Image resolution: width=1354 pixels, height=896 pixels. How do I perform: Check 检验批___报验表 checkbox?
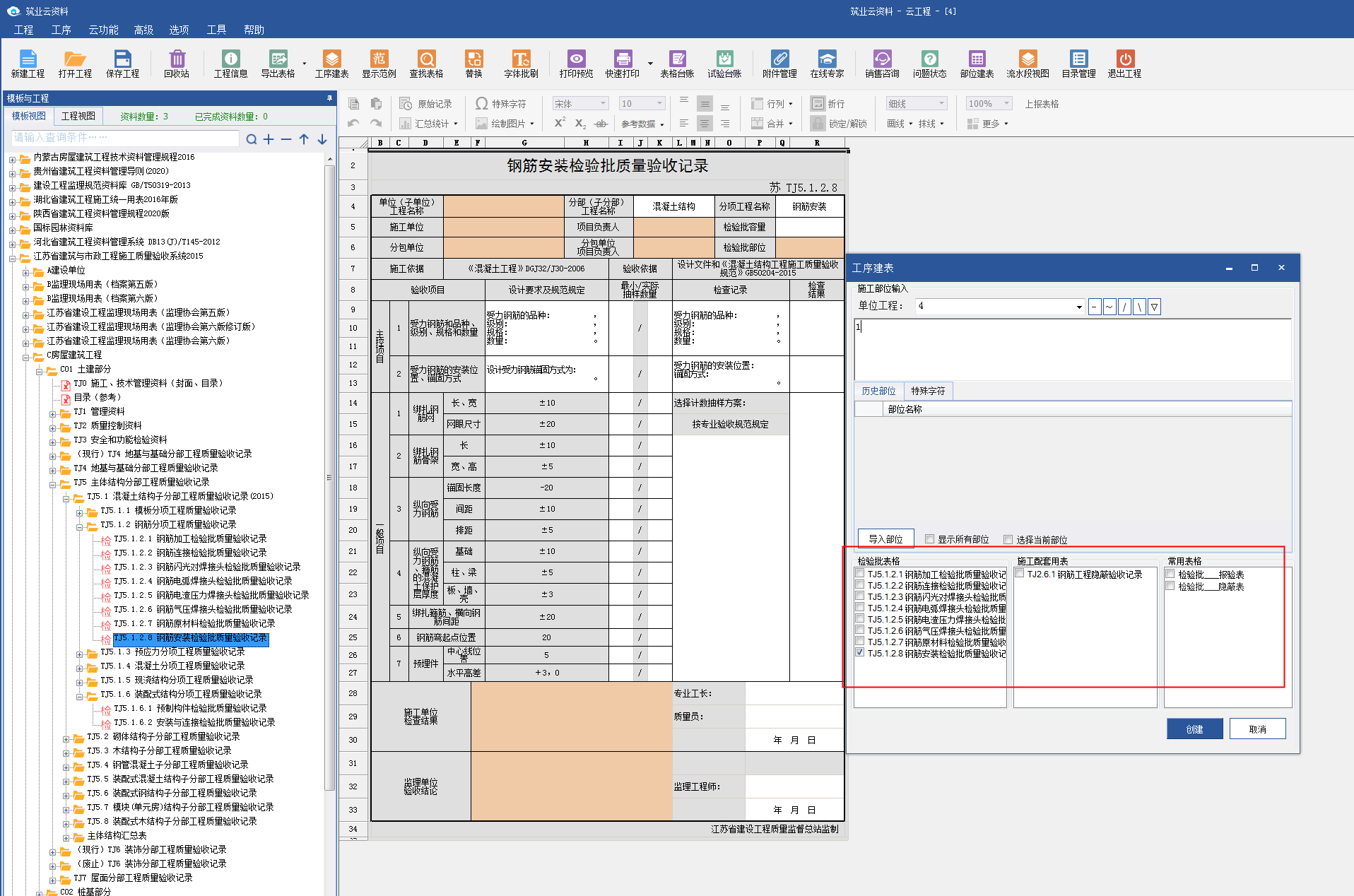(x=1170, y=574)
